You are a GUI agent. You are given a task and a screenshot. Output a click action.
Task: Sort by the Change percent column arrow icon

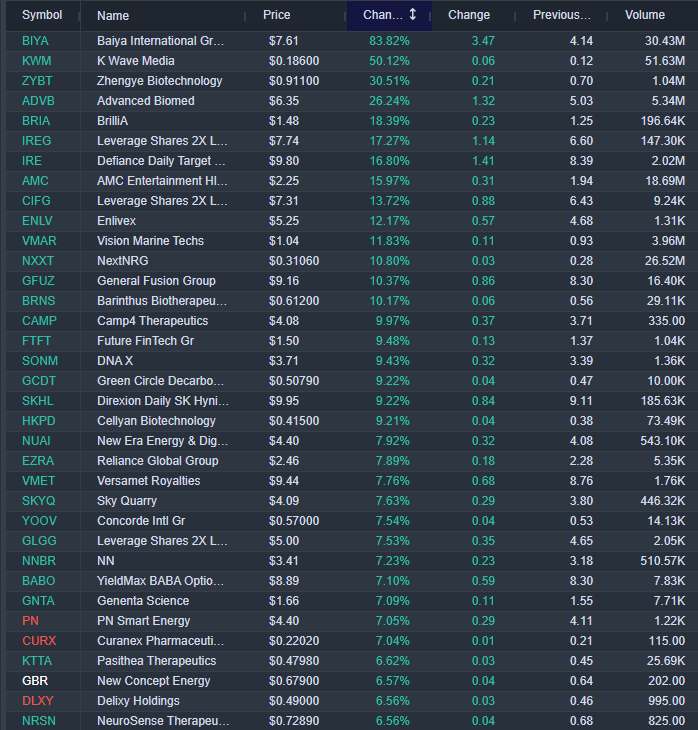pos(412,15)
